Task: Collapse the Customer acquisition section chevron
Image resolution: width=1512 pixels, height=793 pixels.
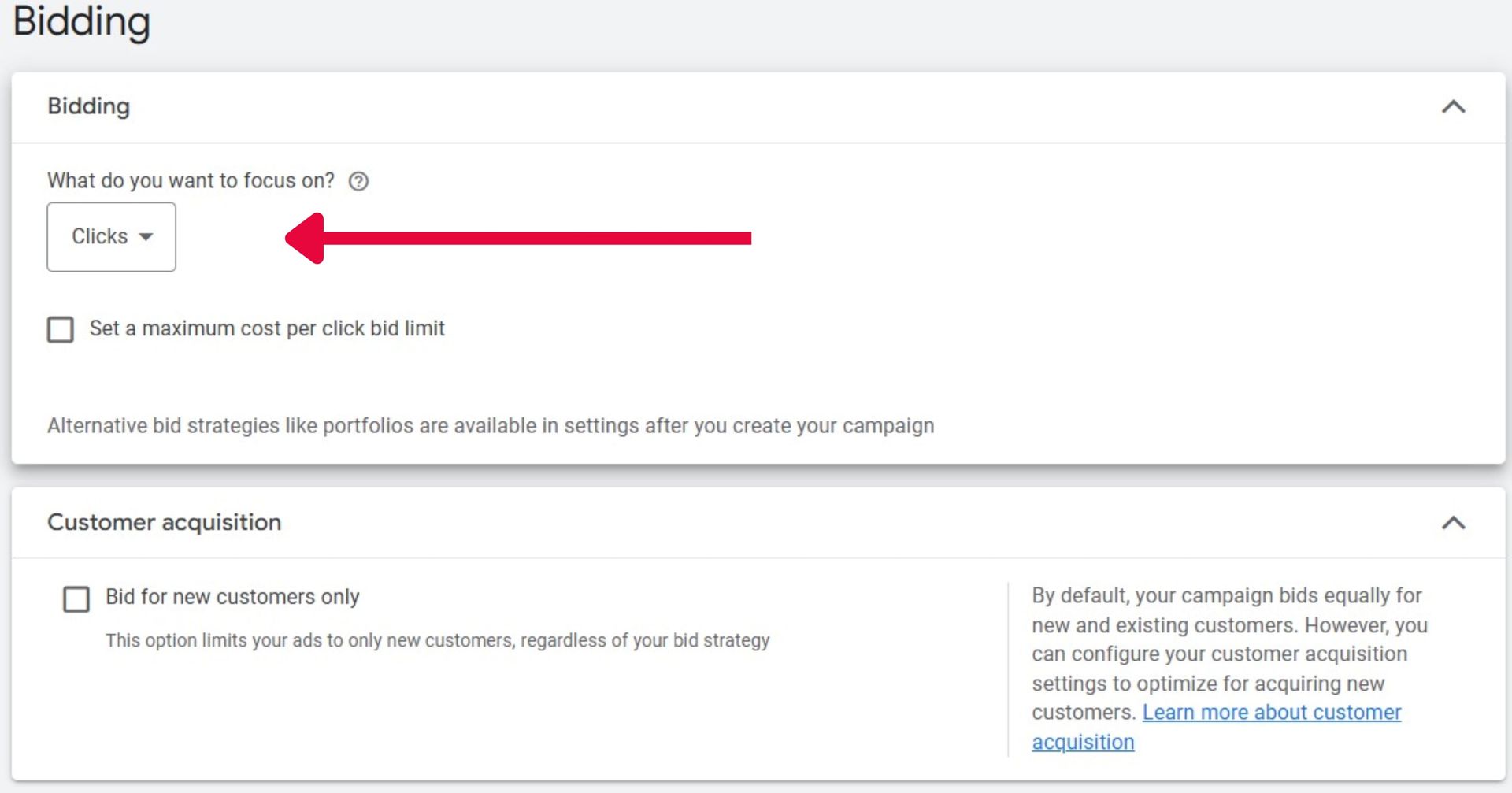Action: pyautogui.click(x=1454, y=523)
